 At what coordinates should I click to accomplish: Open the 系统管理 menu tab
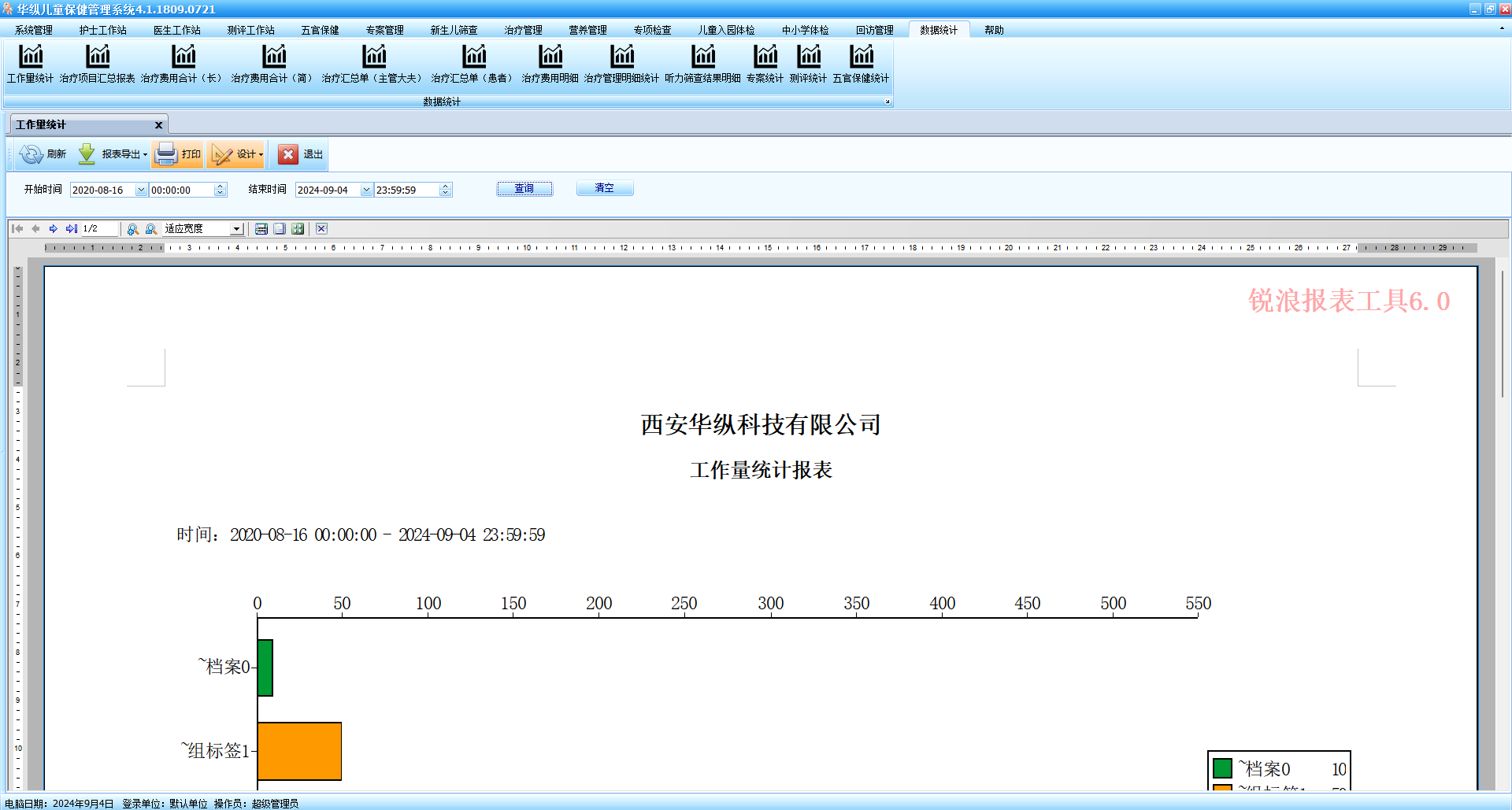coord(34,30)
